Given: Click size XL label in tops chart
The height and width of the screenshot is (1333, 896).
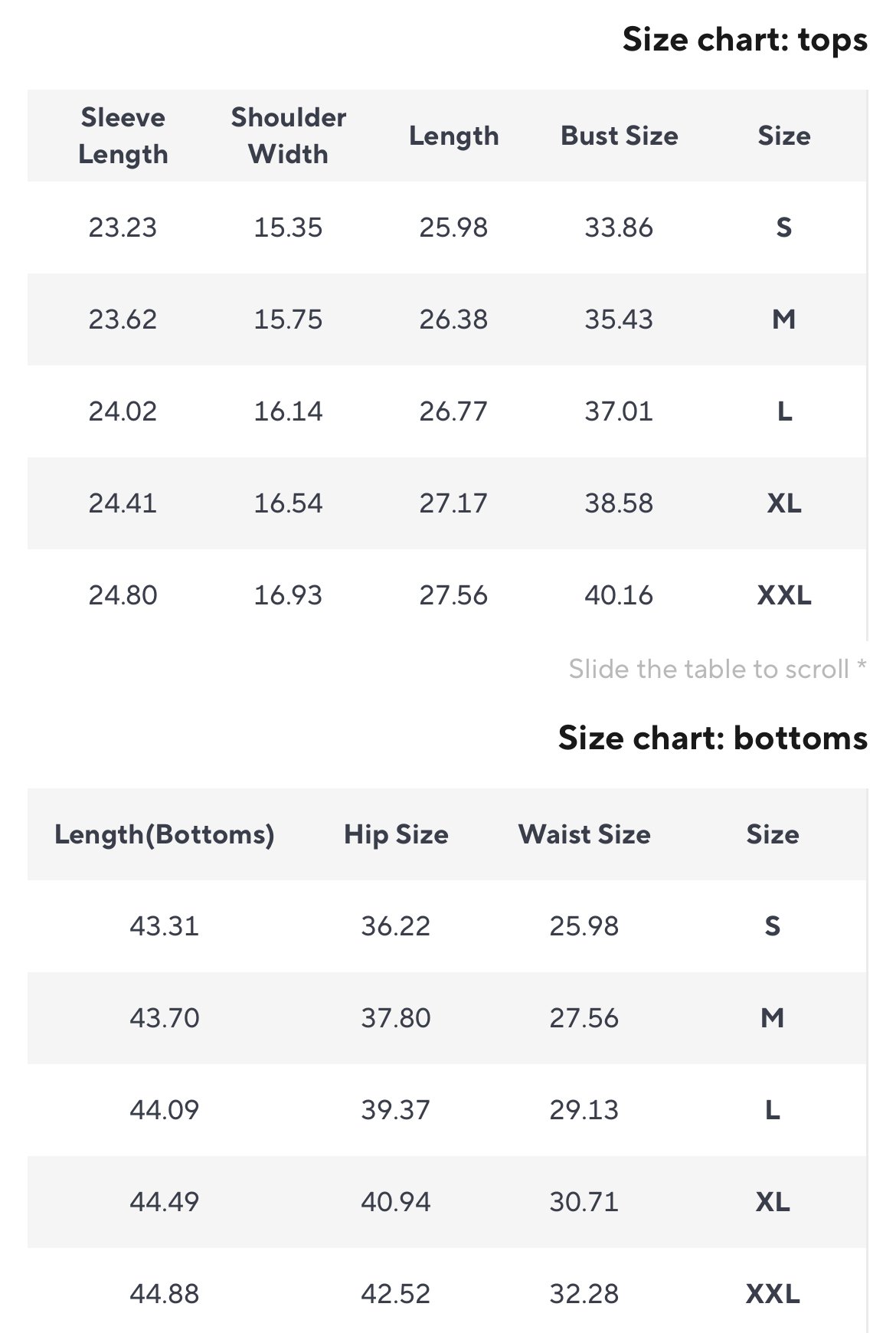Looking at the screenshot, I should [x=784, y=503].
